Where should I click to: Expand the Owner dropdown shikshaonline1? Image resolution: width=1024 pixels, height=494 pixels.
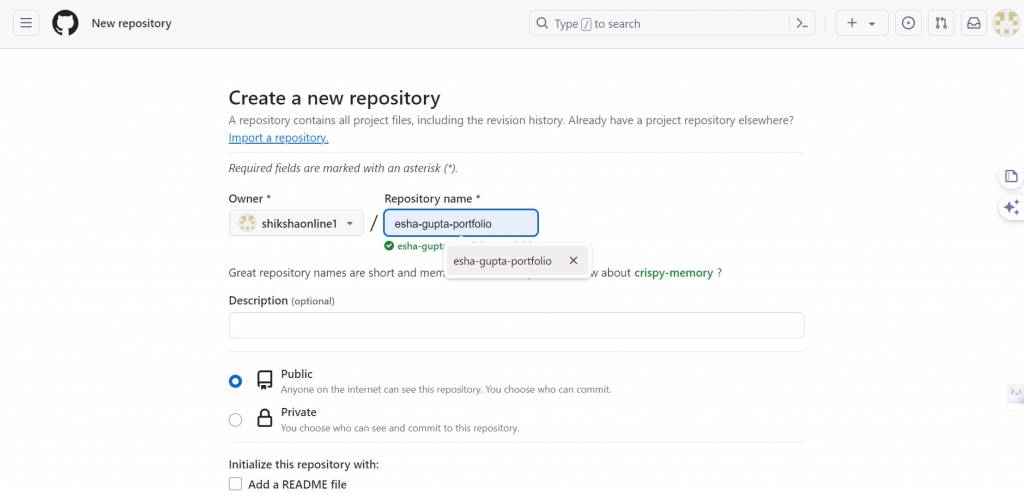coord(296,223)
